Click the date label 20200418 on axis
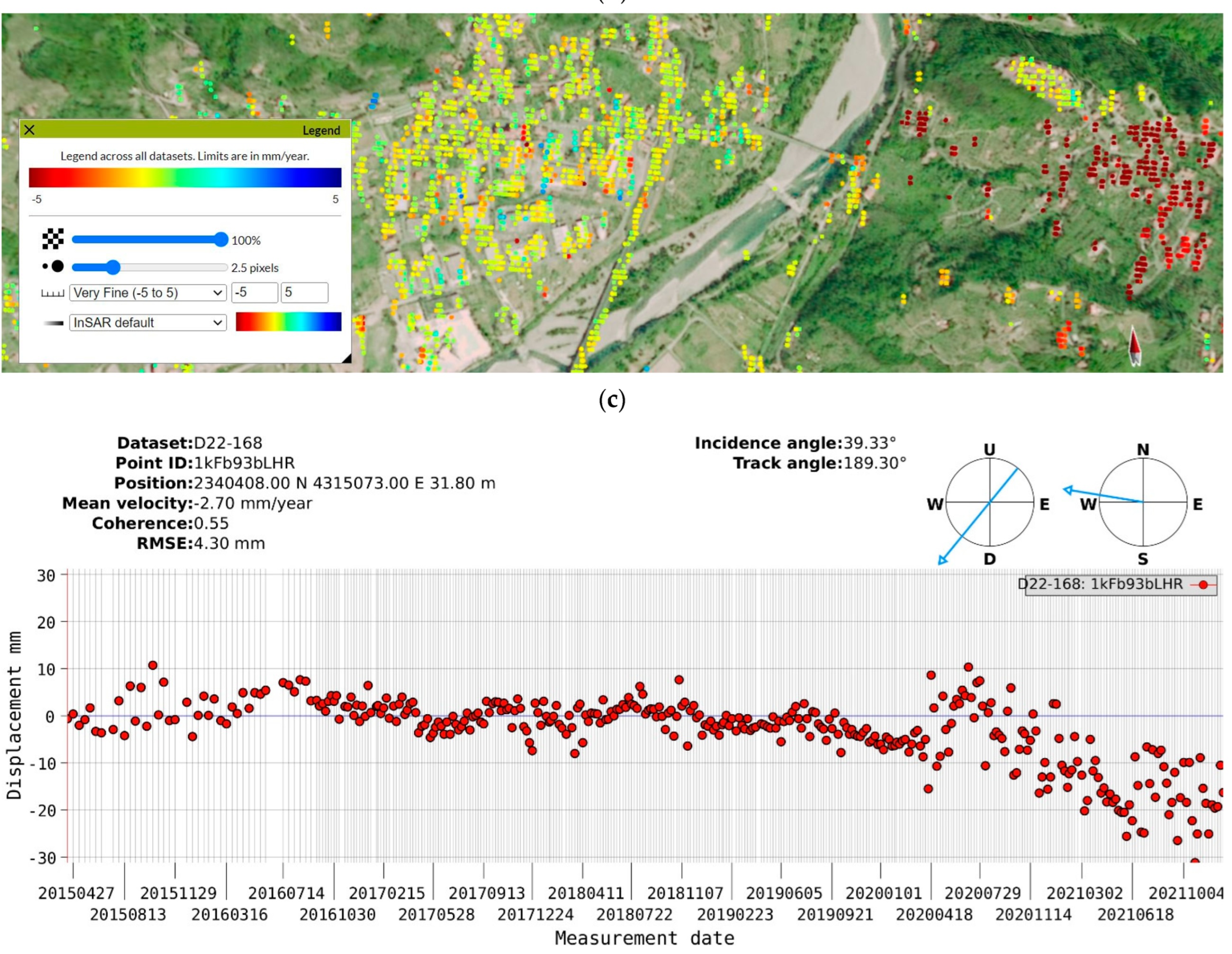Viewport: 1232px width, 954px height. (x=934, y=915)
